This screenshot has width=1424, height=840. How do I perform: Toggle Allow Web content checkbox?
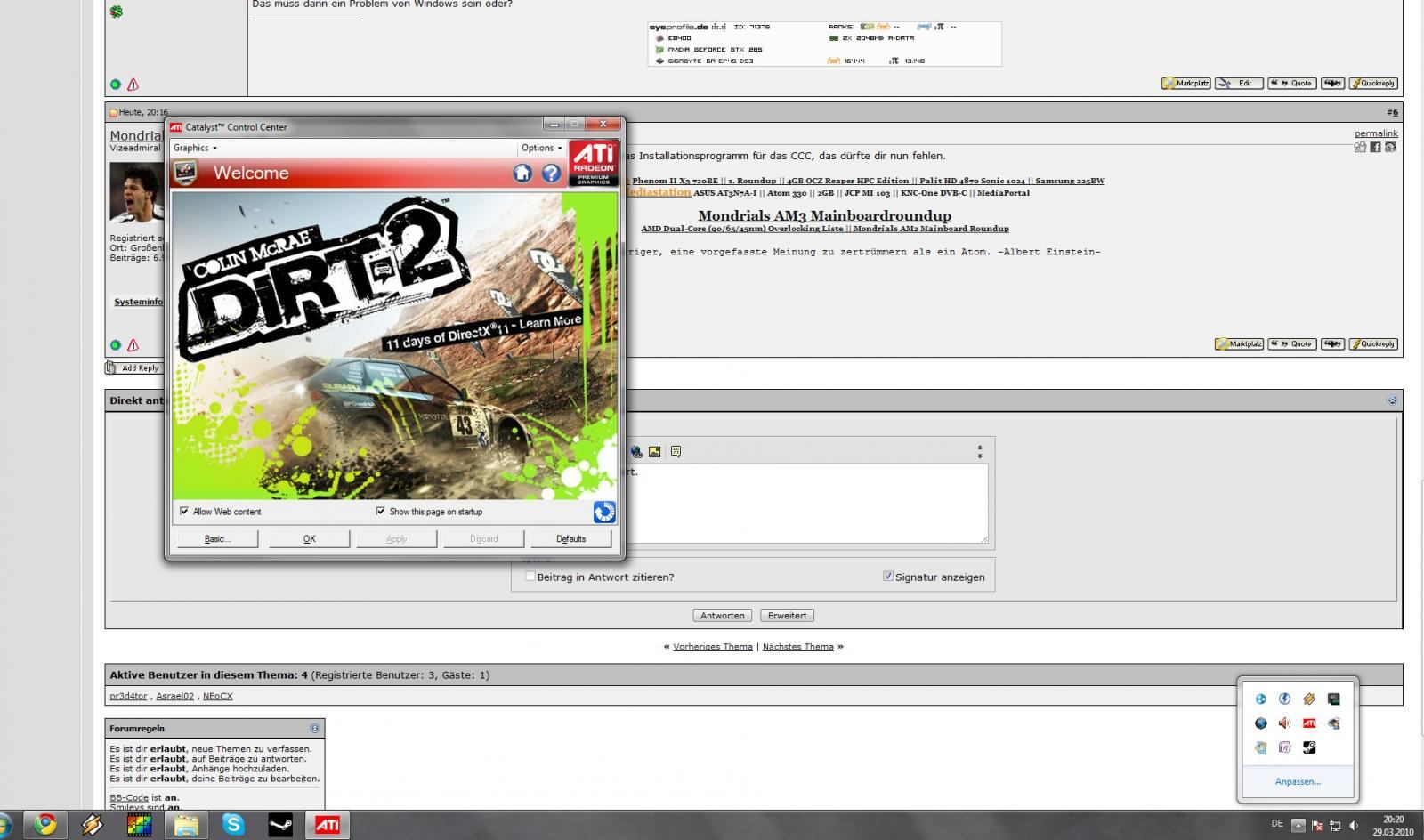(184, 512)
